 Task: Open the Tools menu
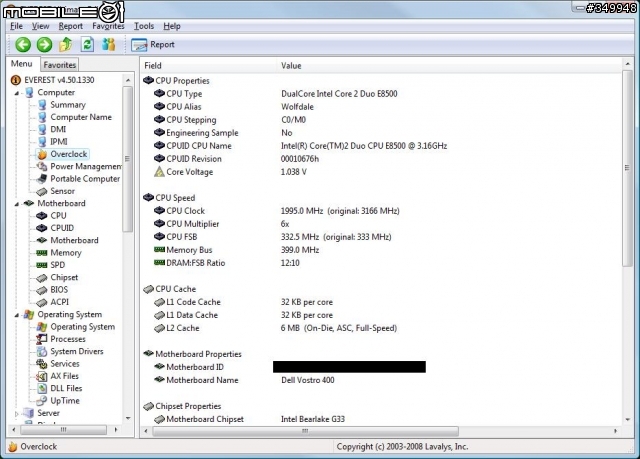click(144, 26)
